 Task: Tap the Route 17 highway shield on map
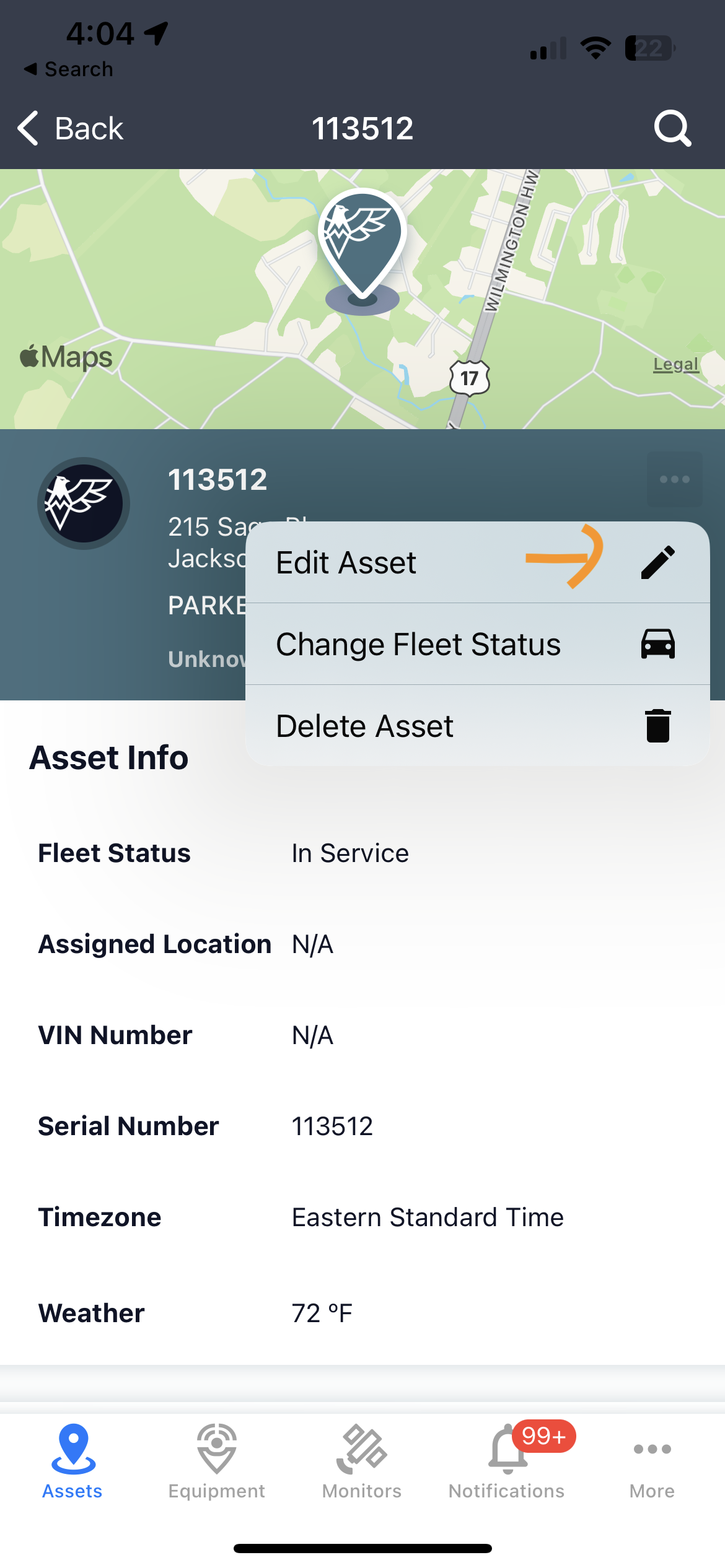[470, 378]
